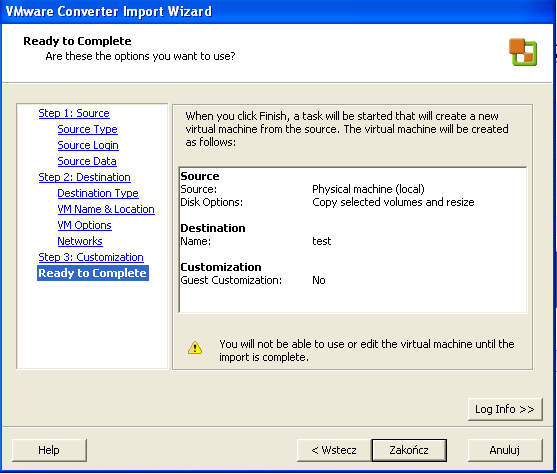Screen dimensions: 557x474
Task: Go to Step 3: Customization
Action: pyautogui.click(x=91, y=257)
